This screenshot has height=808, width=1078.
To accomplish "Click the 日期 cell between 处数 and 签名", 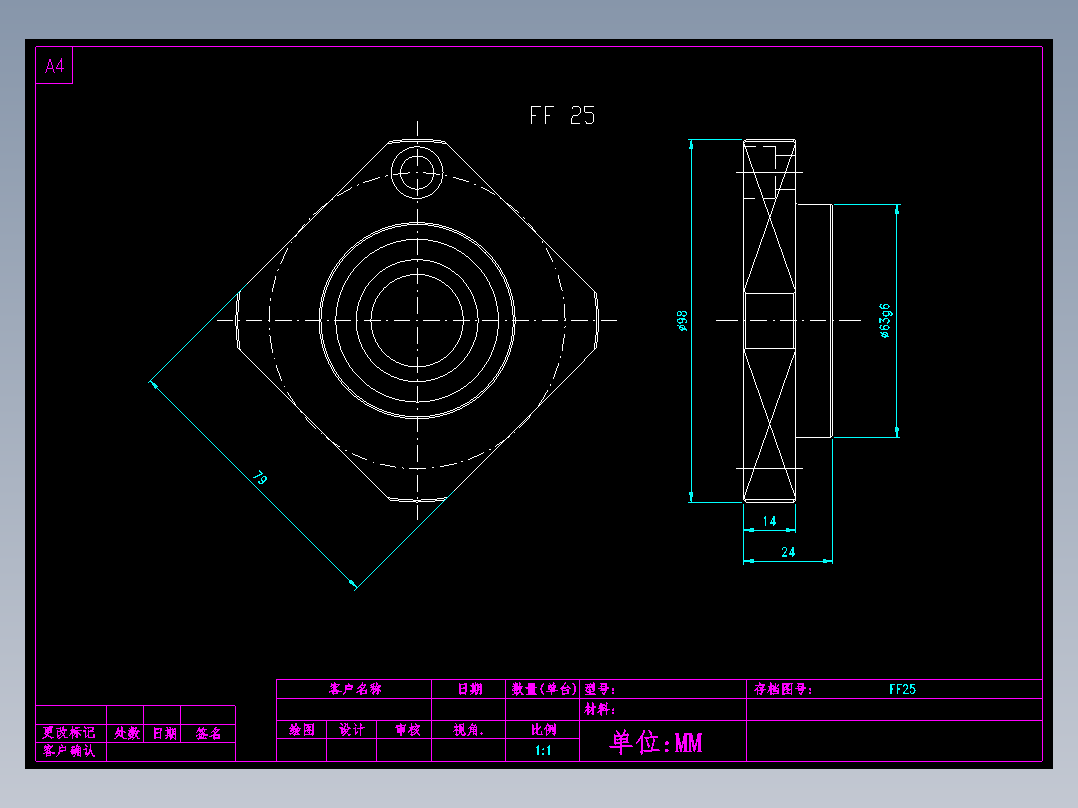I will [x=164, y=733].
